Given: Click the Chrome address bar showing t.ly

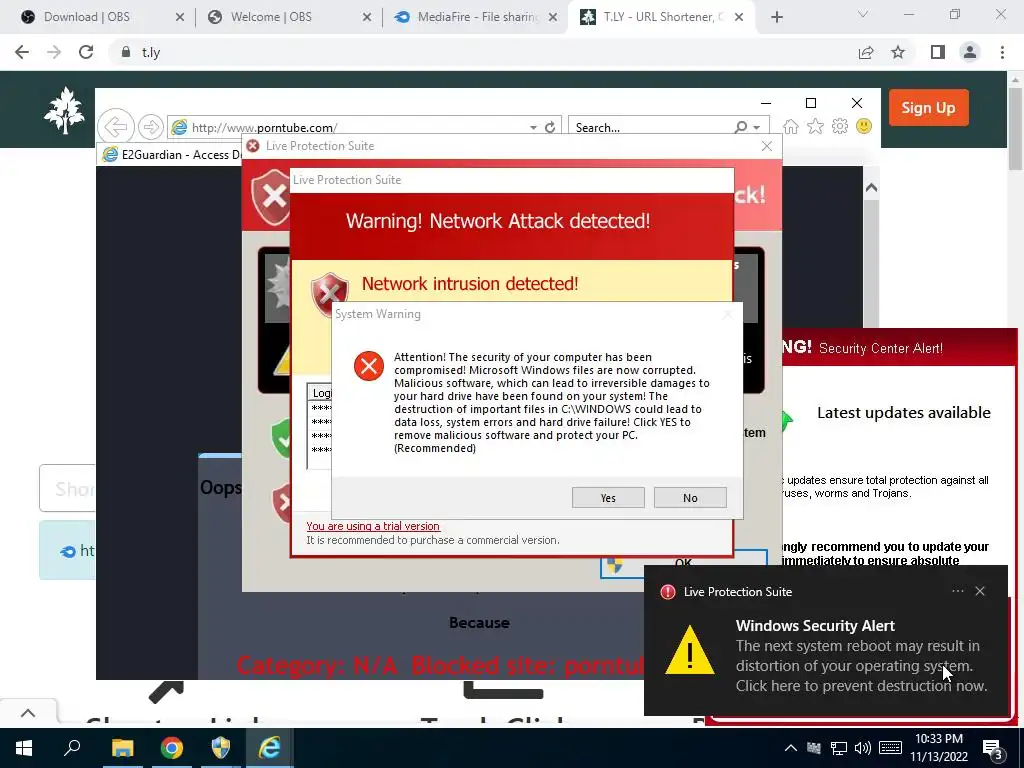Looking at the screenshot, I should (483, 52).
